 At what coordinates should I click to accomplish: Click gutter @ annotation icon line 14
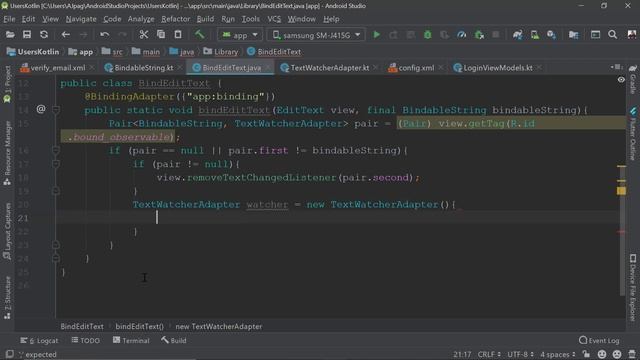(41, 109)
